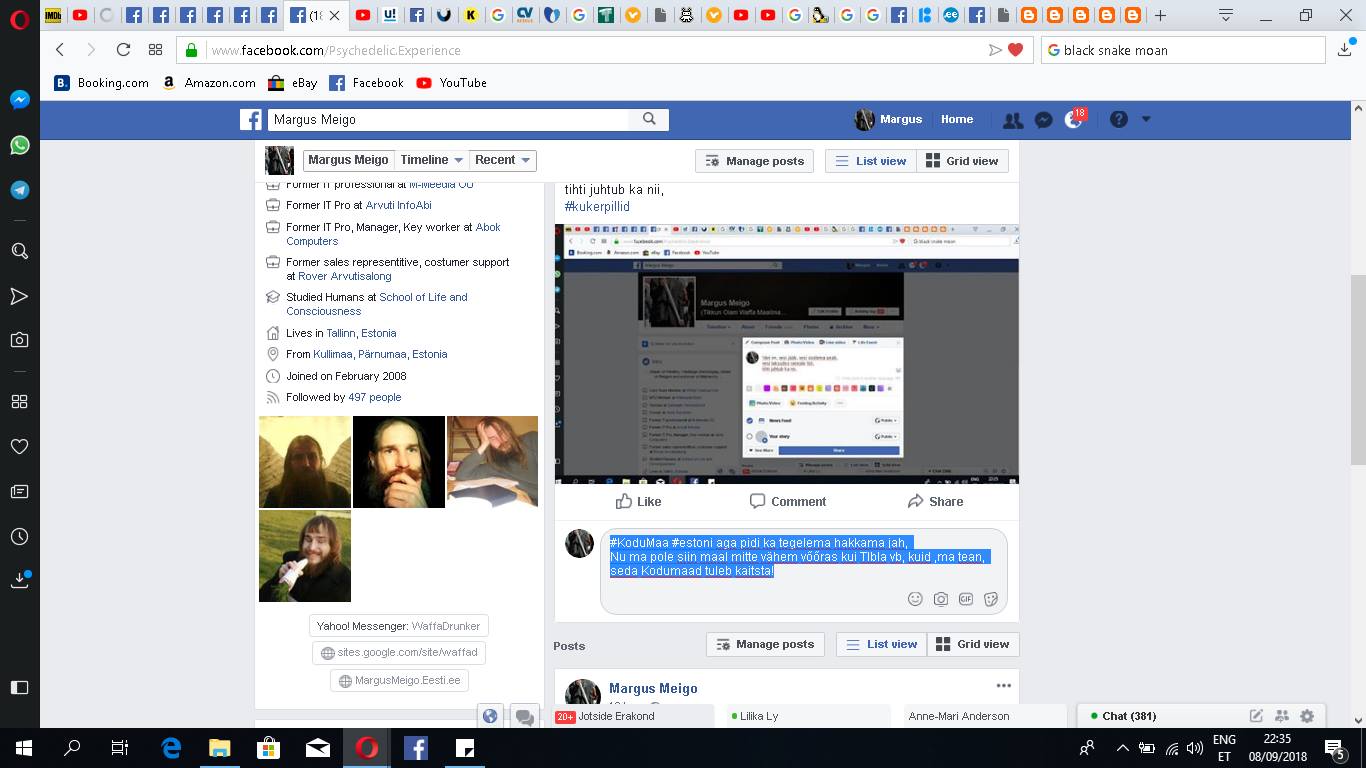The height and width of the screenshot is (768, 1366).
Task: Open the Recent dropdown menu
Action: pos(503,160)
